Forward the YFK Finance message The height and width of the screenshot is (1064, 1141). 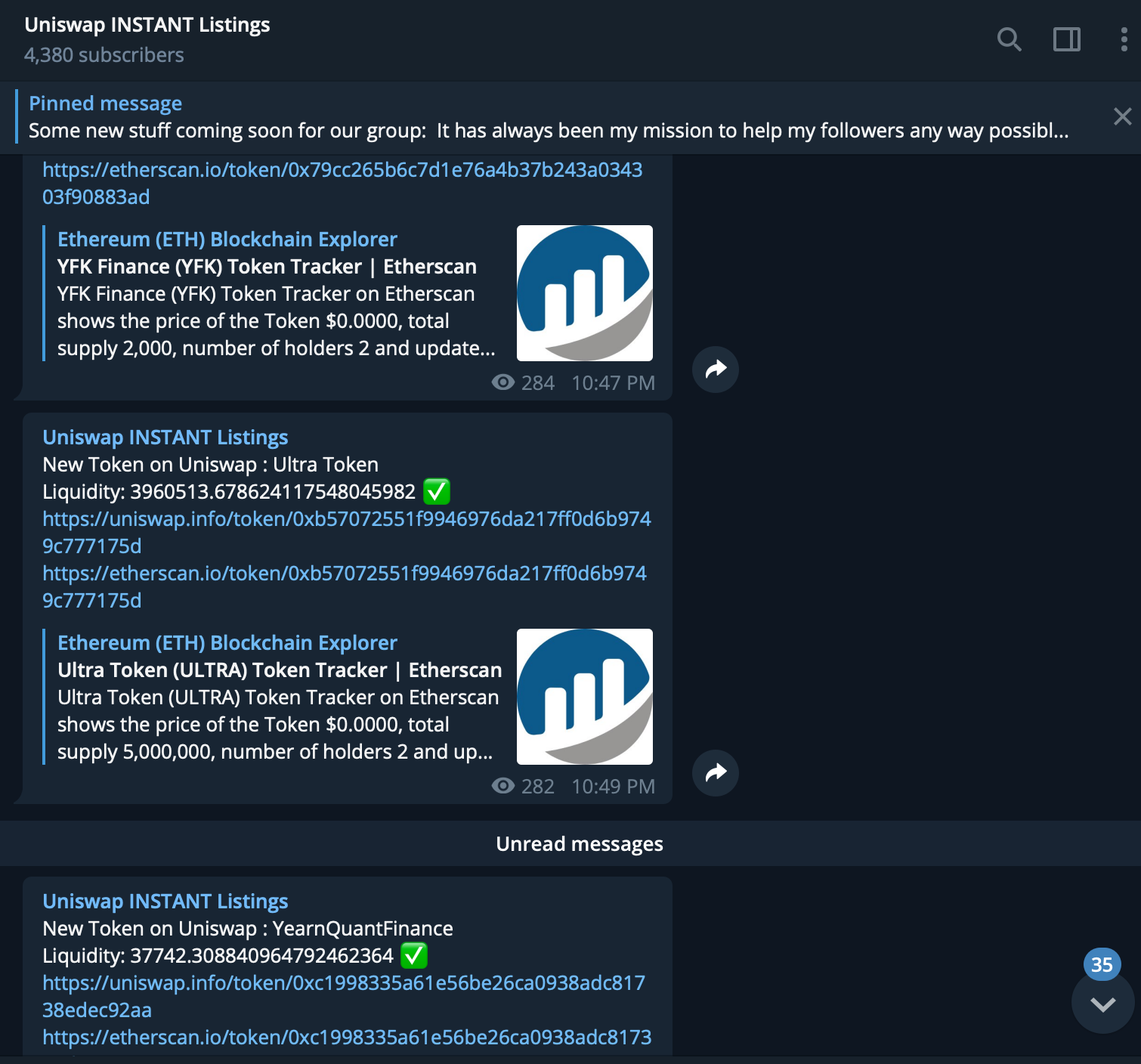point(715,370)
